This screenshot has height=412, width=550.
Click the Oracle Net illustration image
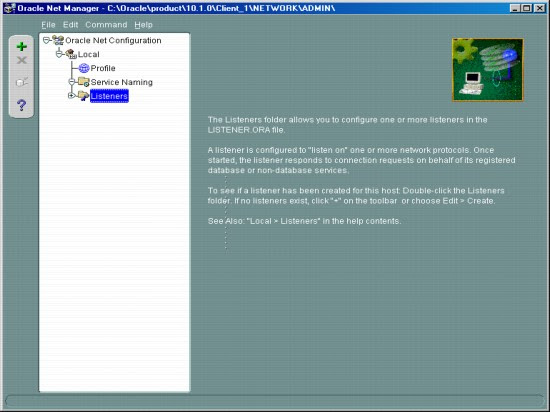pos(488,70)
